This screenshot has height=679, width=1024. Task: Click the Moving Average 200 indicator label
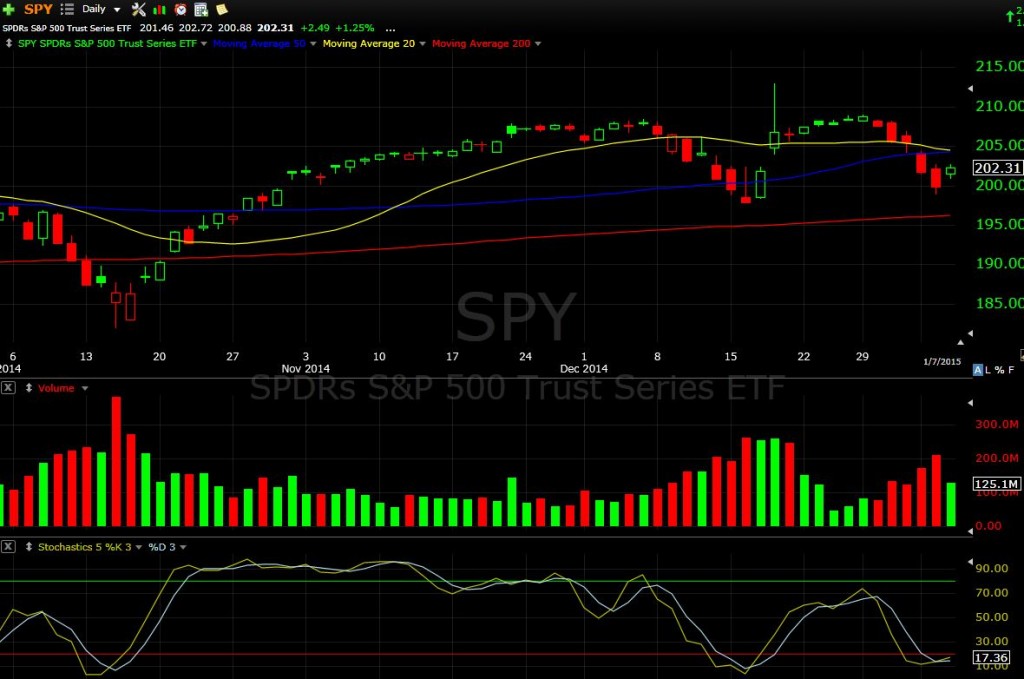(481, 44)
